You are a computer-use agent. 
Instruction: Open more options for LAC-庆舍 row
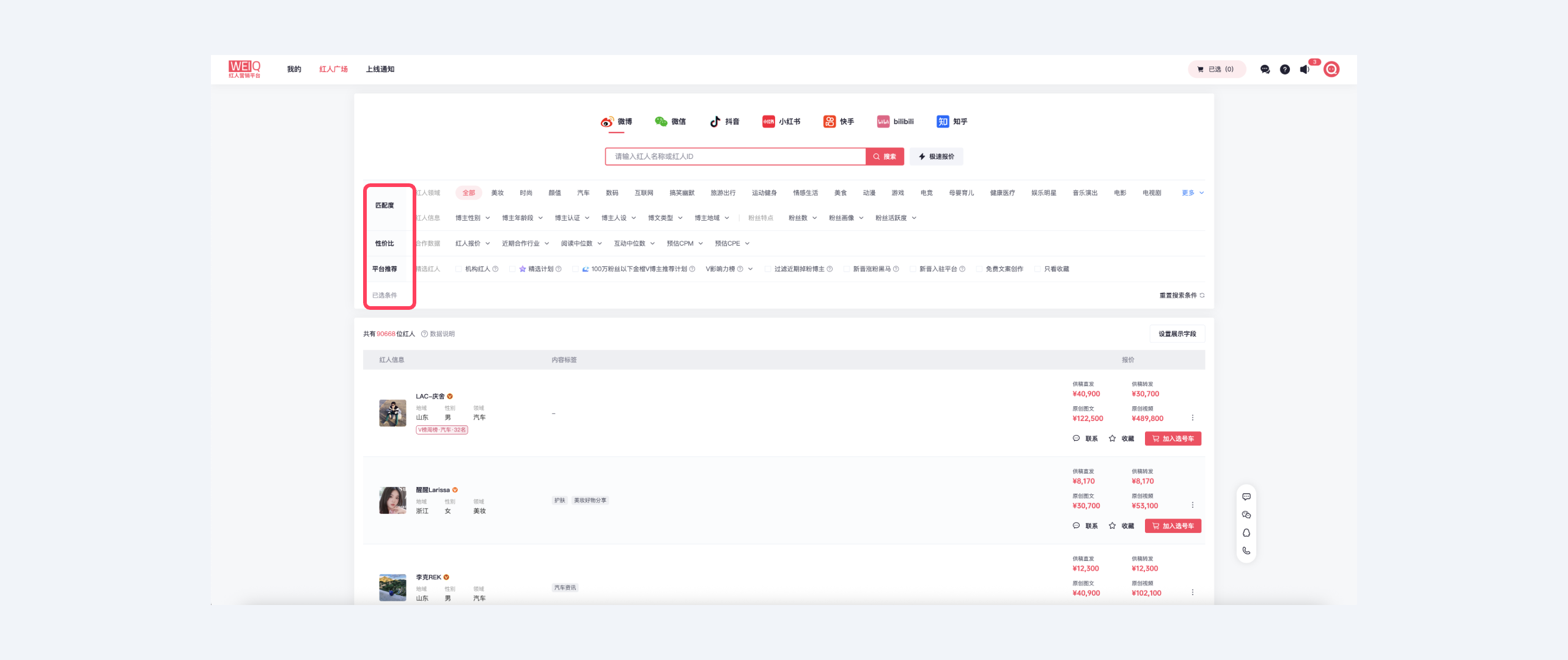tap(1192, 418)
